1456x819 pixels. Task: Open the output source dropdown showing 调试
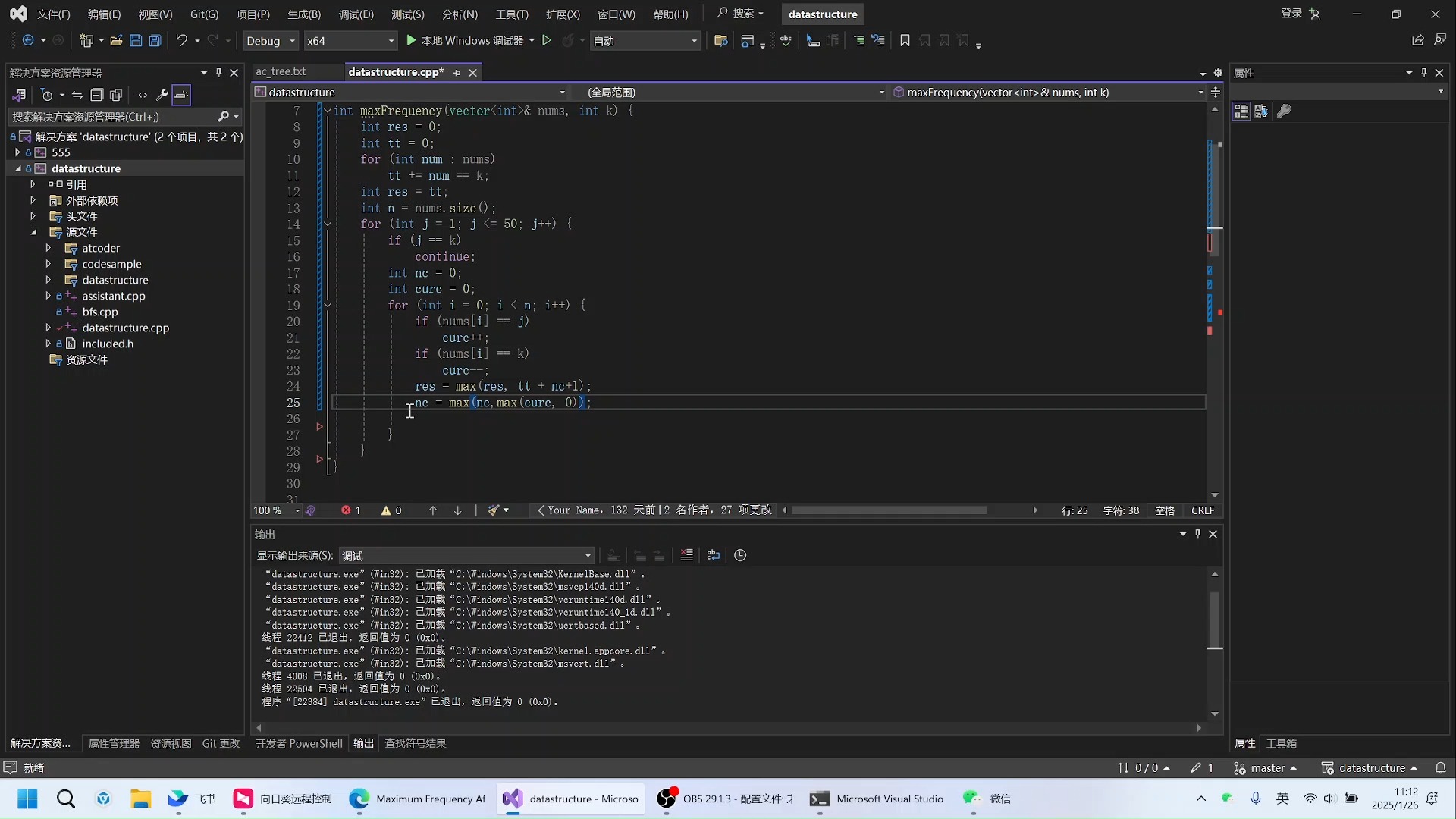click(x=466, y=556)
